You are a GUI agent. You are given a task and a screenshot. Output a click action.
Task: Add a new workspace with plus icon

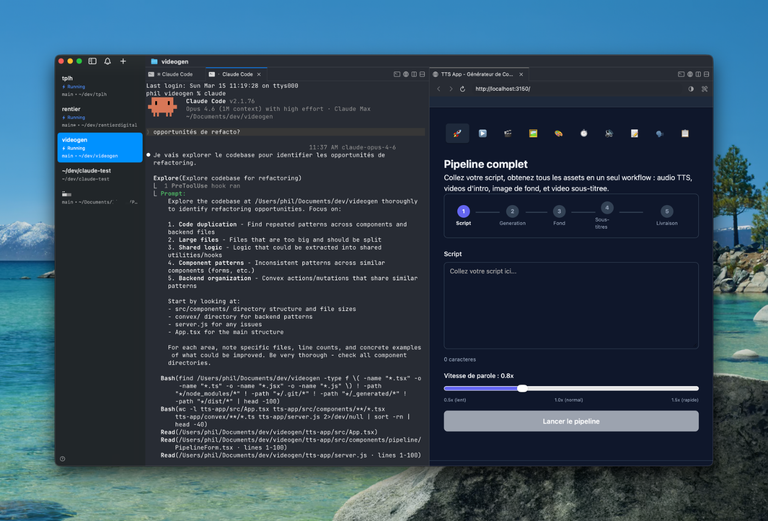123,61
